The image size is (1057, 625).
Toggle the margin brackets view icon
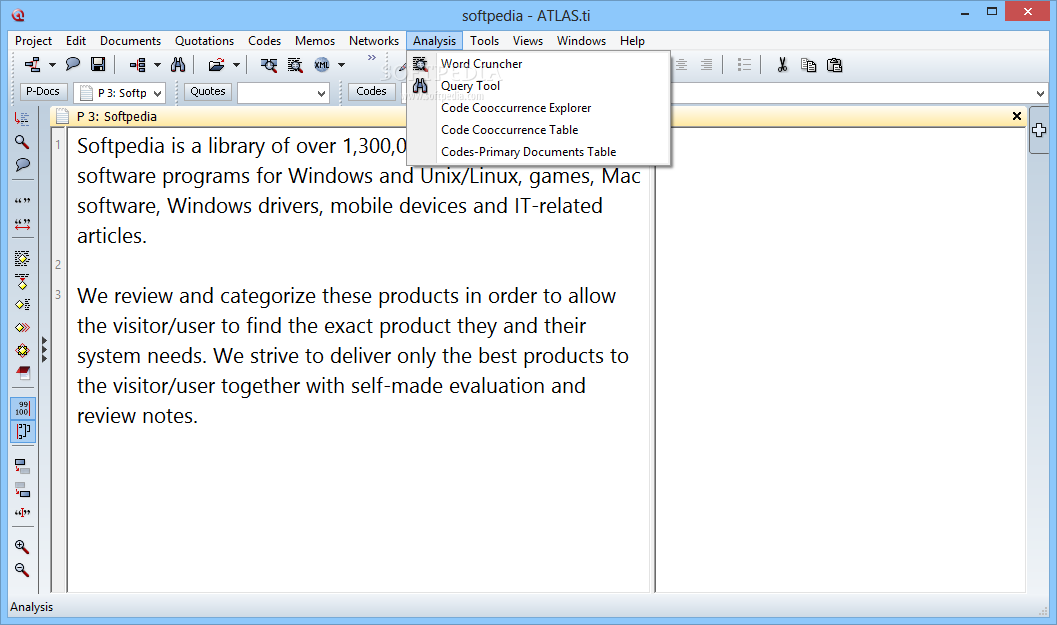pyautogui.click(x=22, y=431)
